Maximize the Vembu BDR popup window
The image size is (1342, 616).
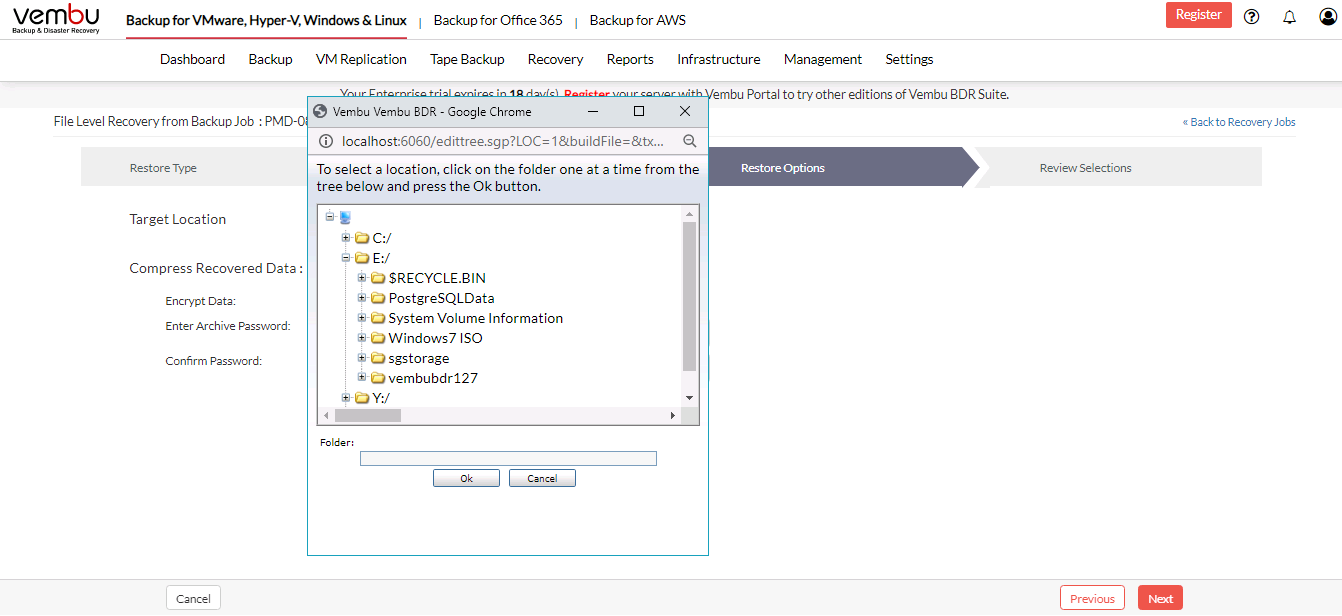pyautogui.click(x=639, y=111)
